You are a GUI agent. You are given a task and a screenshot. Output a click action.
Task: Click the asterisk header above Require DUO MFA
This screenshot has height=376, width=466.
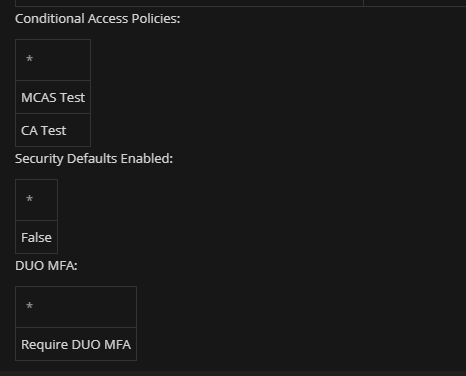tap(76, 307)
